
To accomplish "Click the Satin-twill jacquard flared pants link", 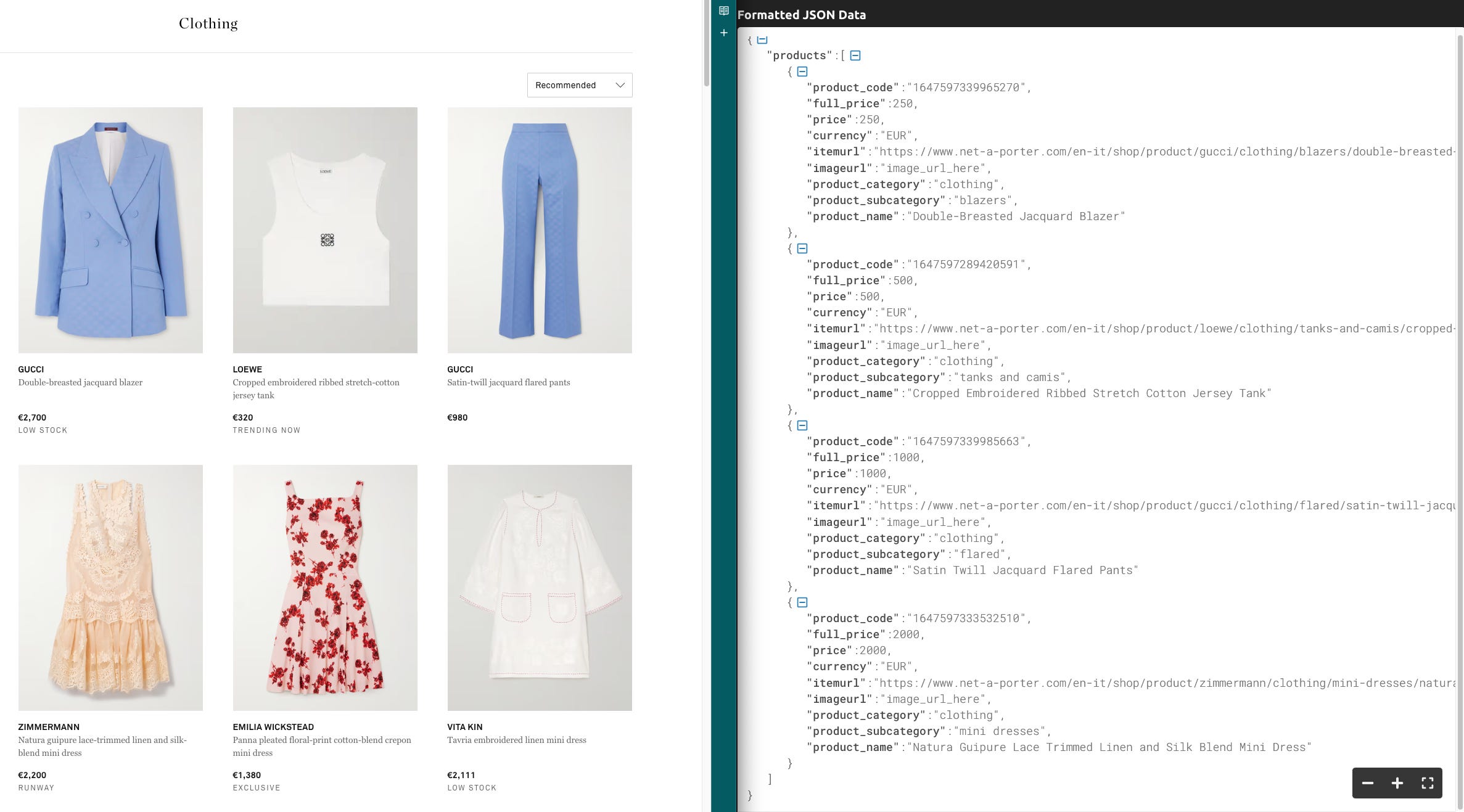I will click(x=508, y=382).
